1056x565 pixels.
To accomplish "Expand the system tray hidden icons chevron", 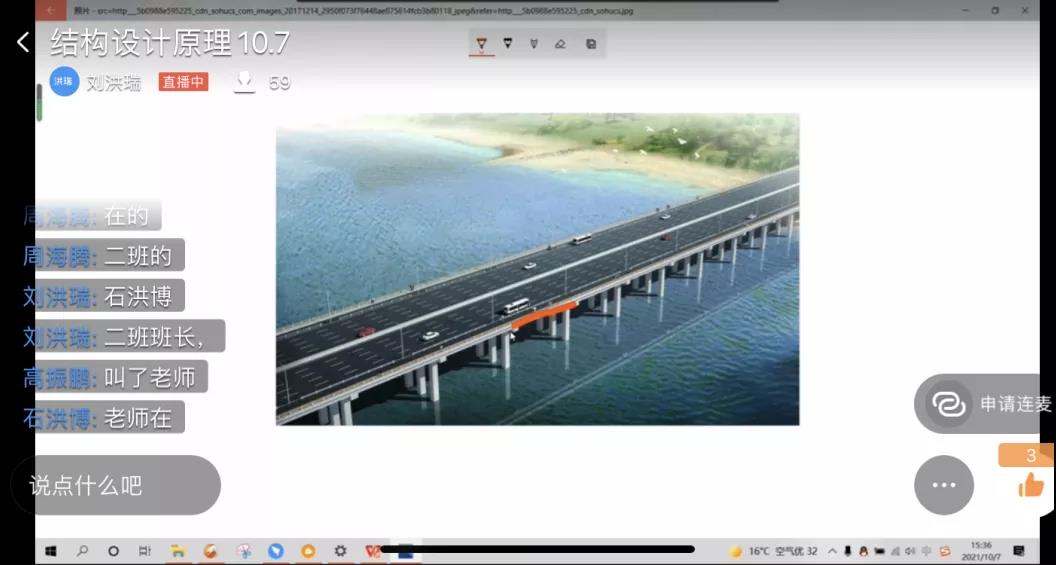I will [832, 551].
